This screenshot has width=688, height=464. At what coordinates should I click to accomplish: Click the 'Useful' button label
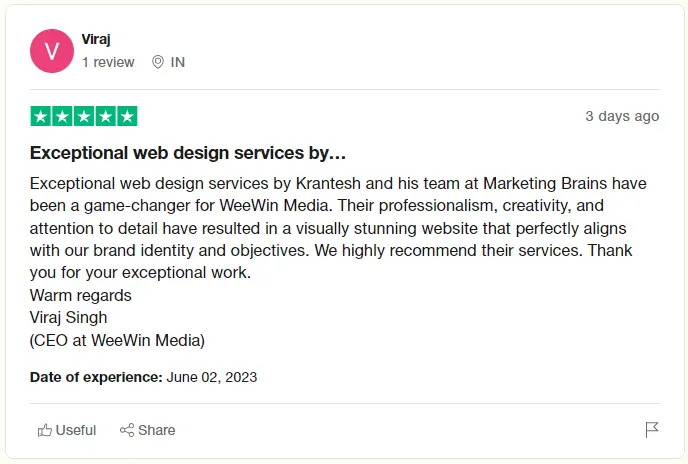pyautogui.click(x=76, y=430)
